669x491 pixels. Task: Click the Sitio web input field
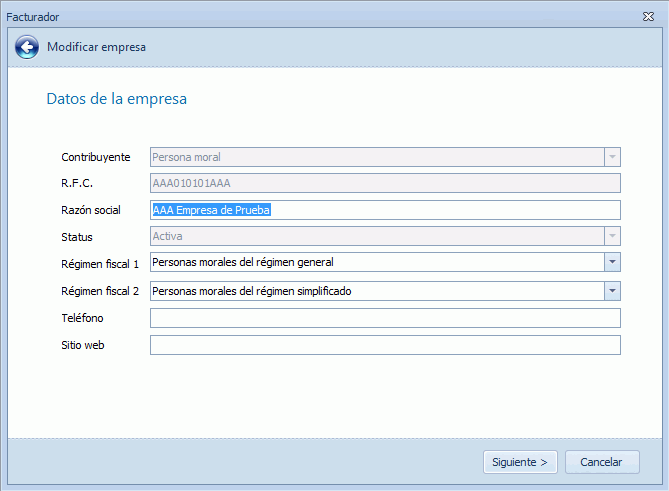click(x=385, y=345)
